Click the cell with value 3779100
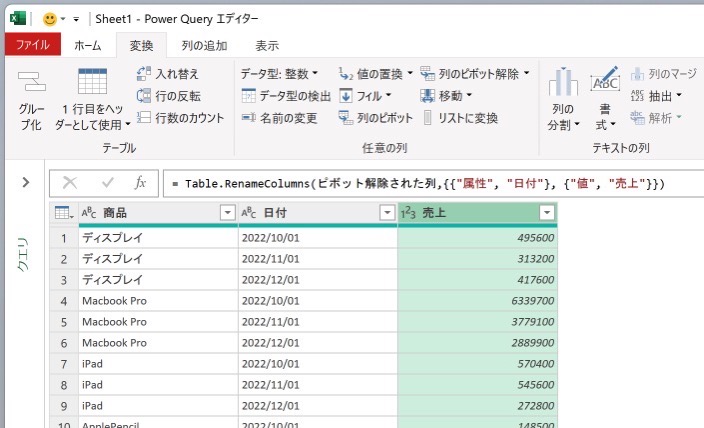The height and width of the screenshot is (428, 704). [477, 322]
